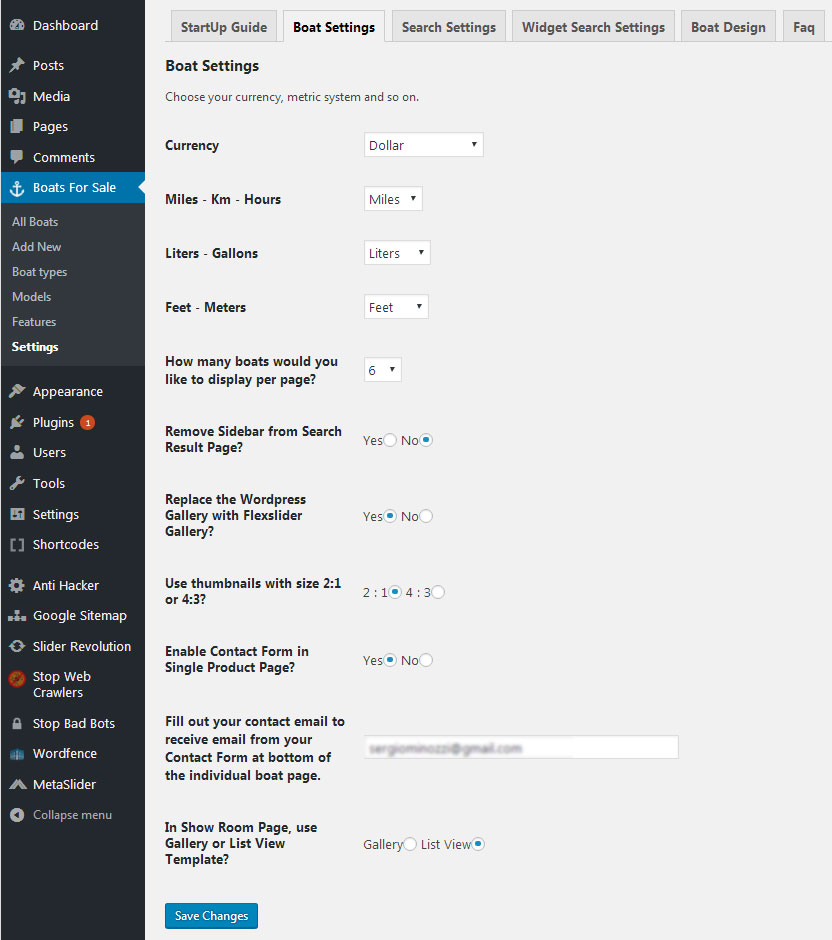
Task: Open the Miles-Km-Hours dropdown
Action: pyautogui.click(x=393, y=198)
